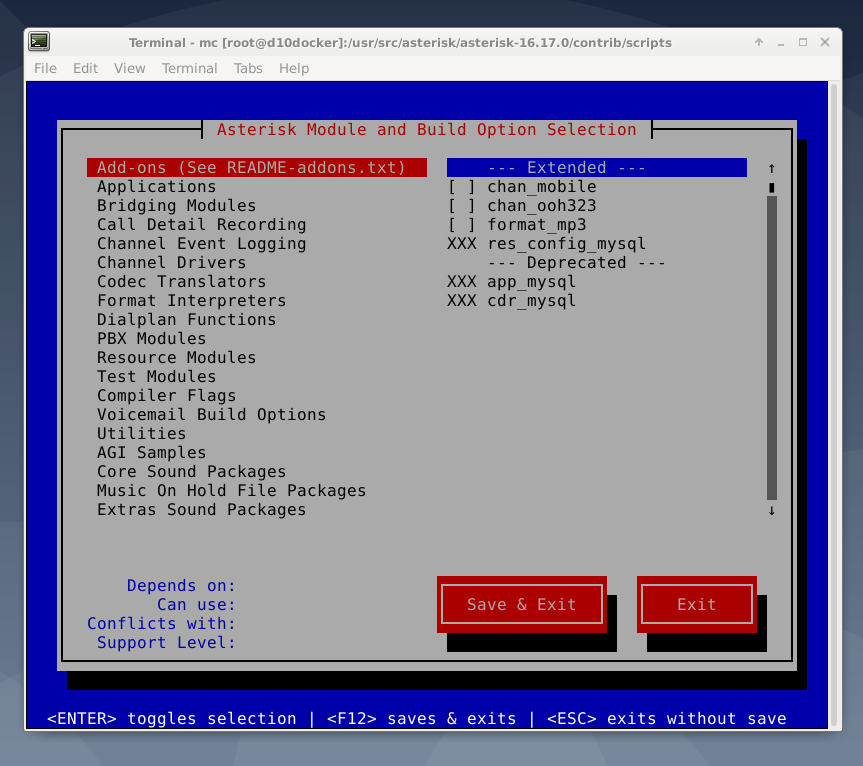Open the Terminal menu
The image size is (863, 766).
coord(189,68)
